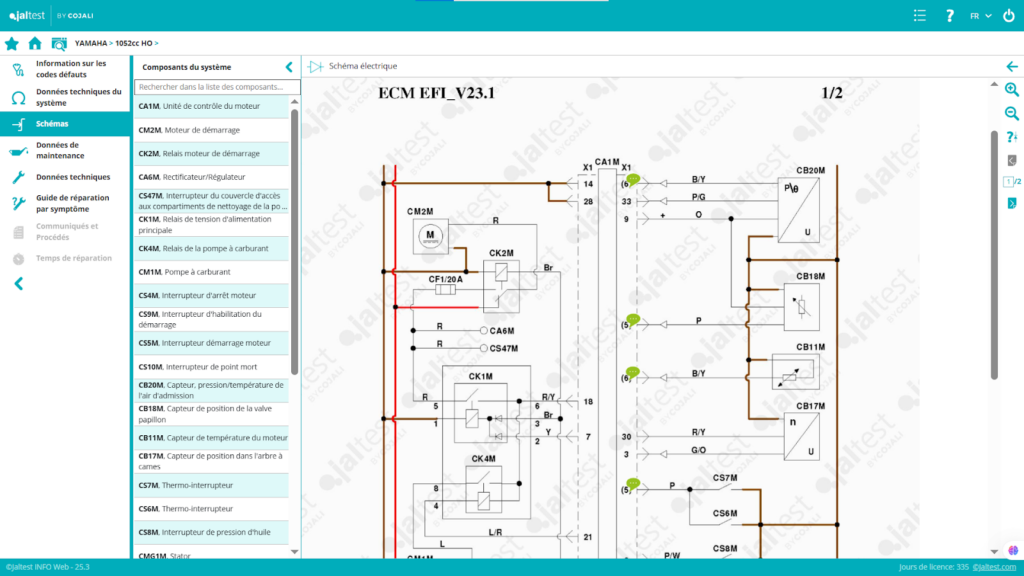1024x576 pixels.
Task: Click the vehicle search icon
Action: point(59,43)
